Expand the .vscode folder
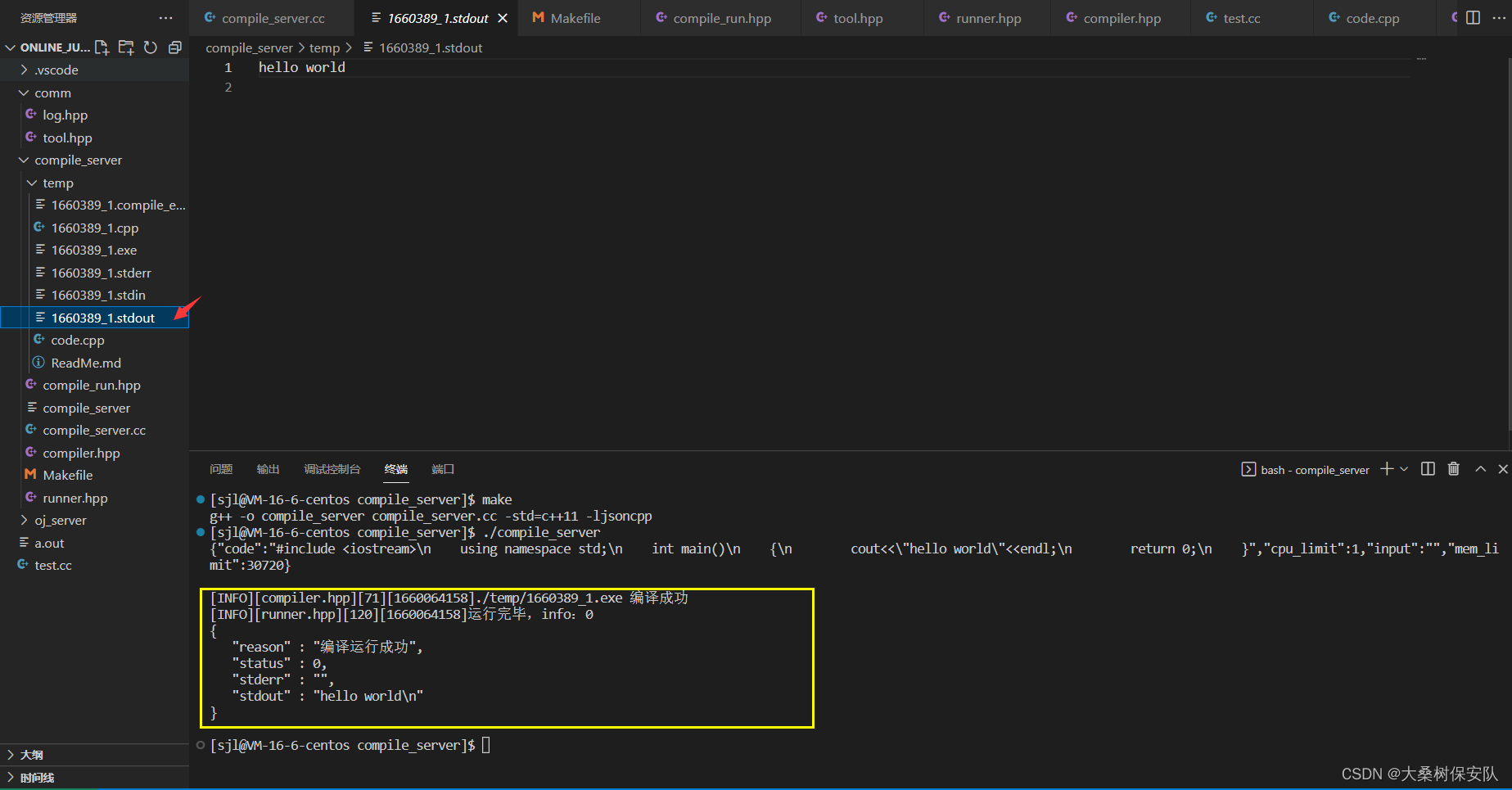This screenshot has height=790, width=1512. pos(94,70)
